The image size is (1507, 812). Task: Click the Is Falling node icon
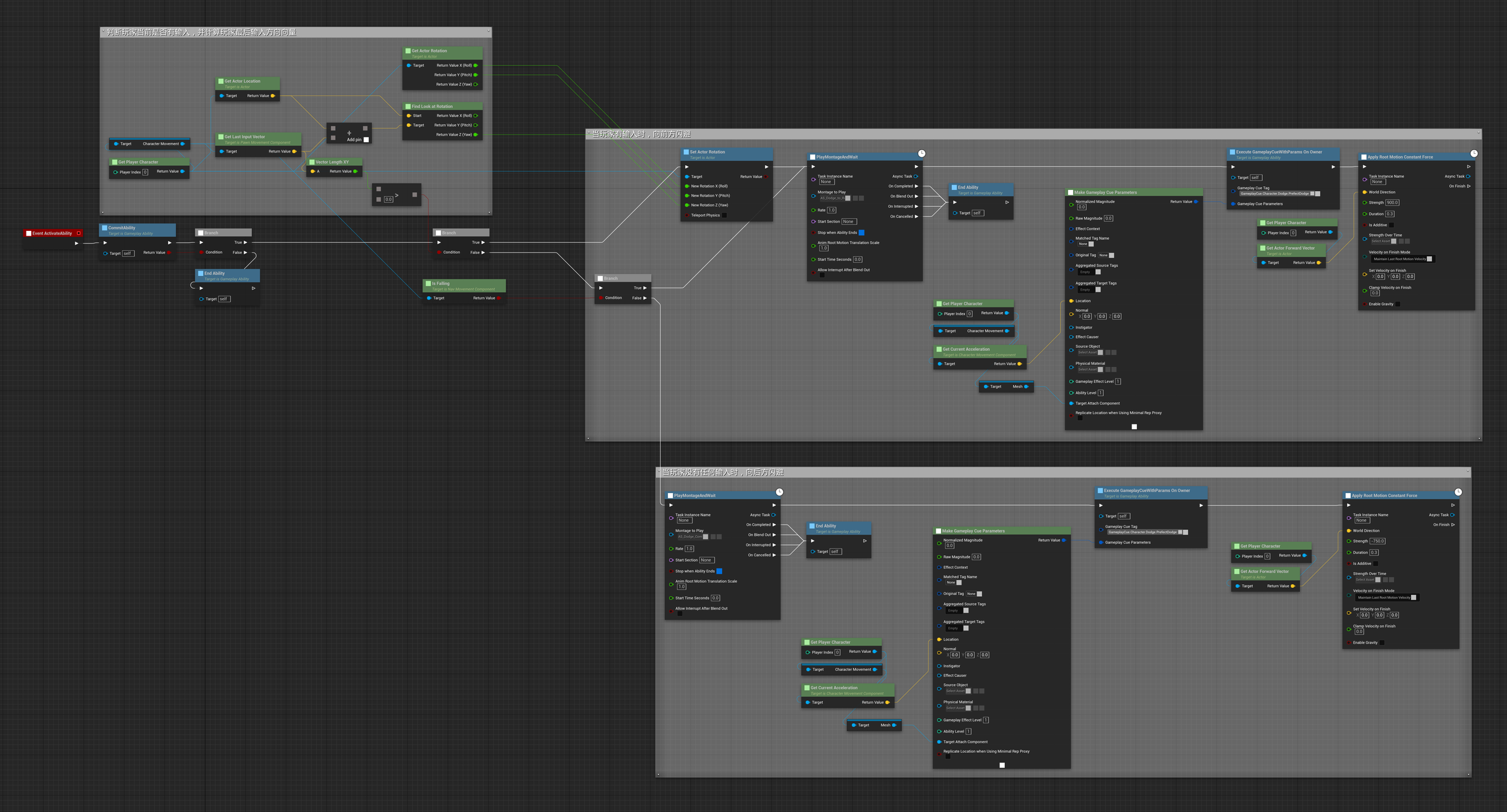point(428,283)
